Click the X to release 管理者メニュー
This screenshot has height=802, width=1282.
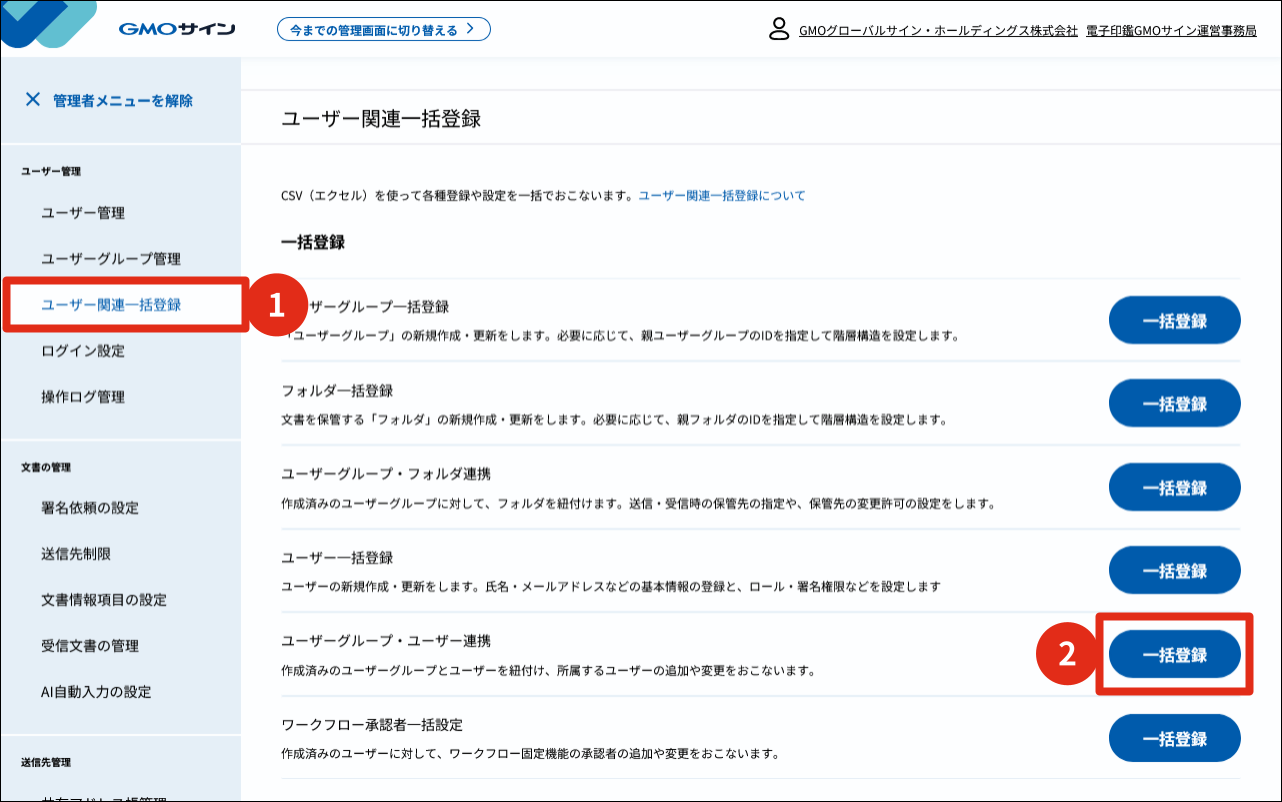tap(33, 99)
